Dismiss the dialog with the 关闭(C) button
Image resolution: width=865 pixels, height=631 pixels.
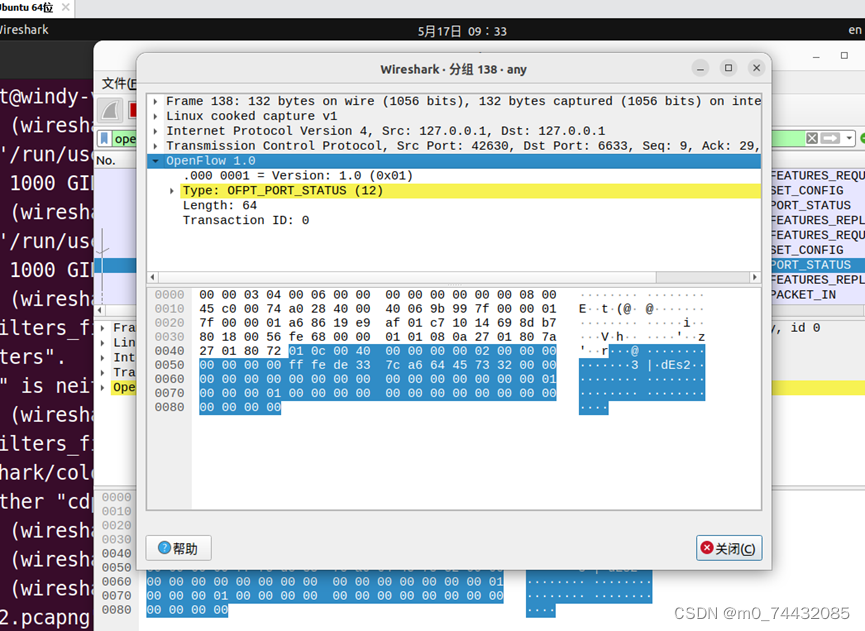(x=729, y=547)
